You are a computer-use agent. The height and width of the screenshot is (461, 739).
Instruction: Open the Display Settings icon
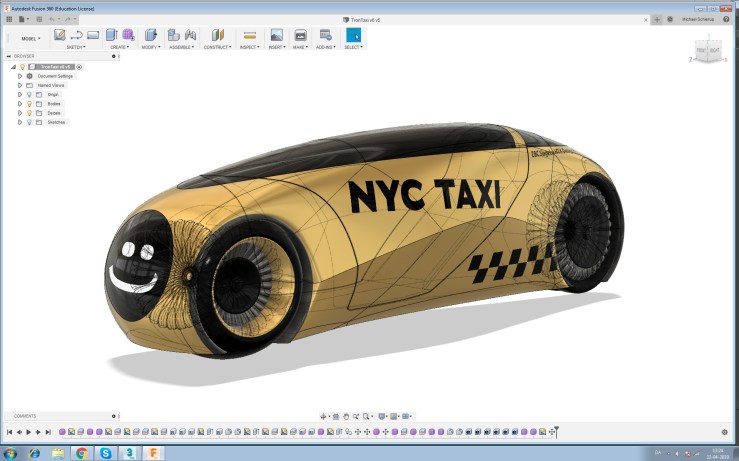[x=382, y=416]
